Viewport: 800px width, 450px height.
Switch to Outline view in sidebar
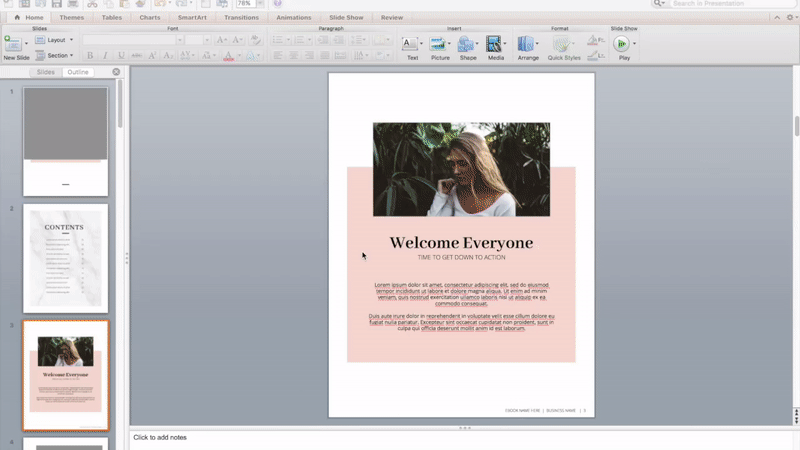click(x=78, y=72)
